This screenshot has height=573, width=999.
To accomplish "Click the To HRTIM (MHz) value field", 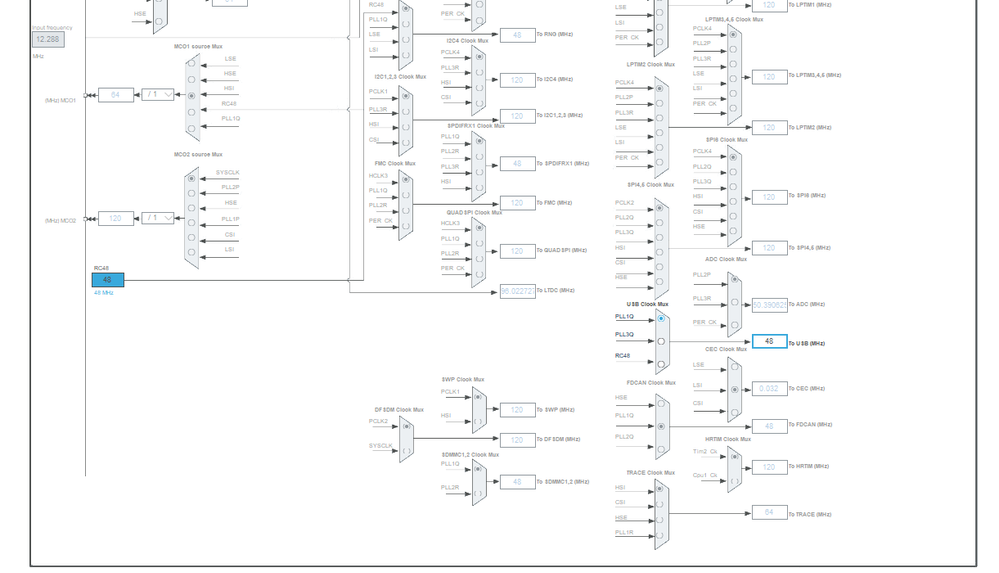I will click(770, 467).
